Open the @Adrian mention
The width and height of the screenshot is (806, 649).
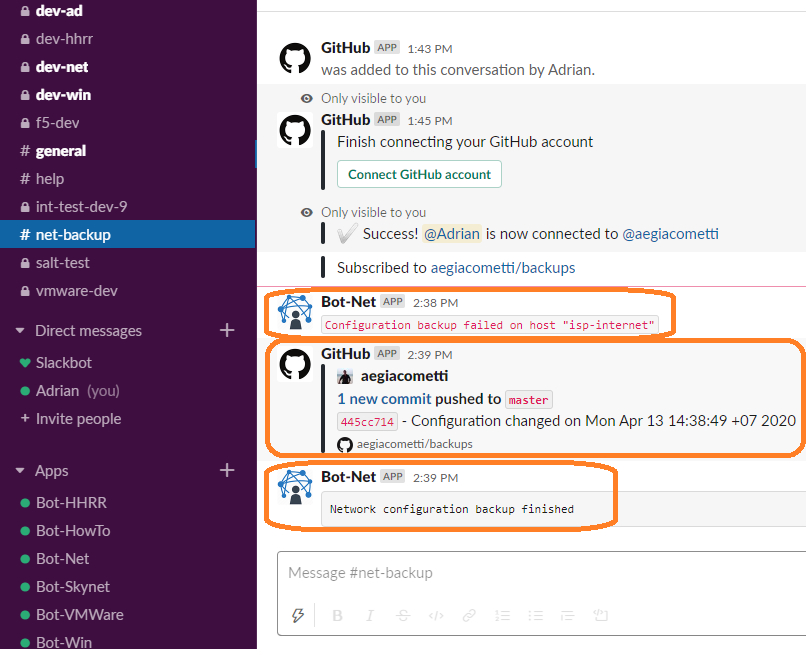(452, 234)
